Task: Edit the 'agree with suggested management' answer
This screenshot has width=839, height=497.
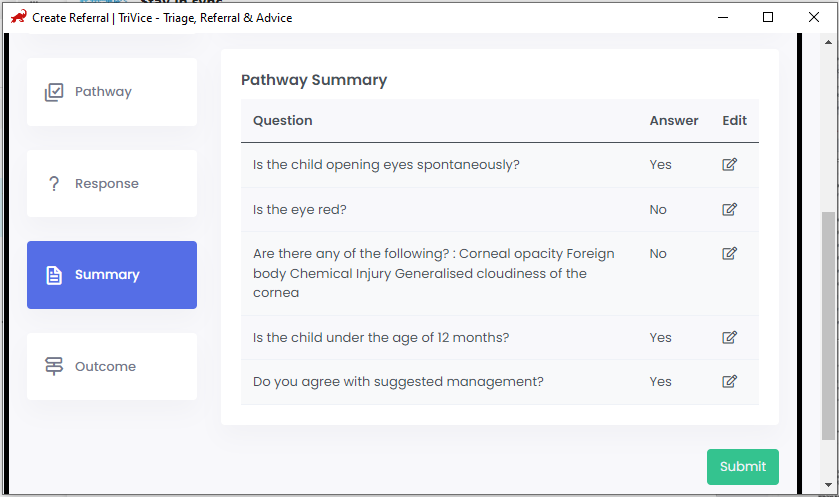Action: coord(730,381)
